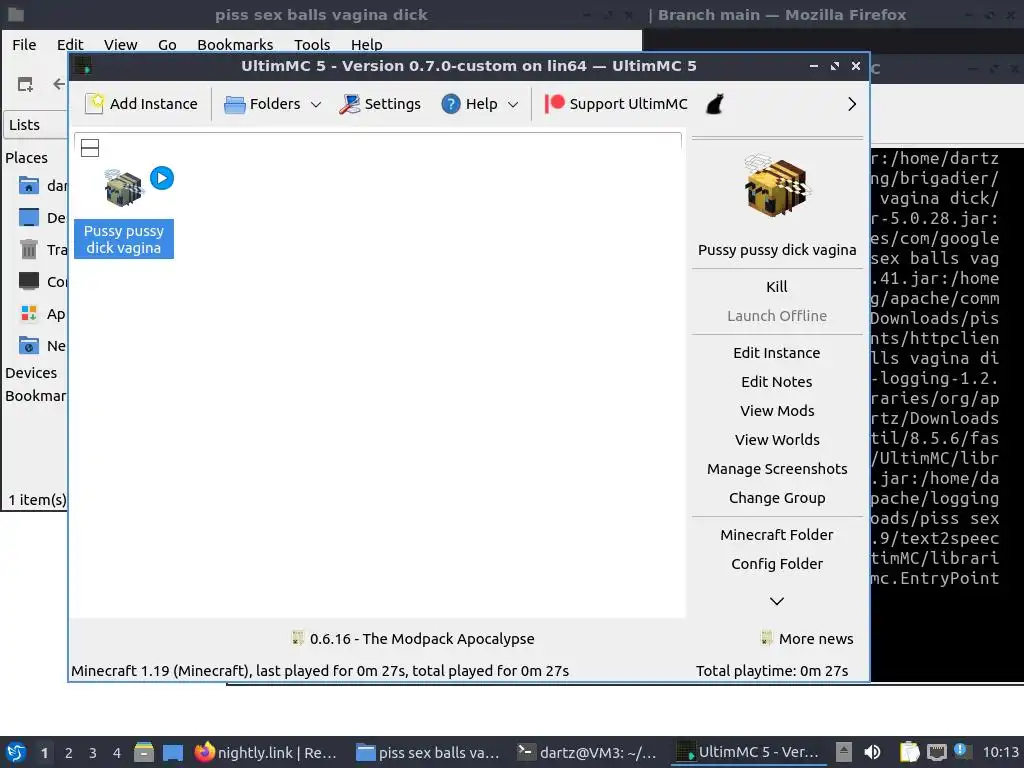Click the new tab icon in file manager
Screen dimensions: 1024x768
pos(25,84)
